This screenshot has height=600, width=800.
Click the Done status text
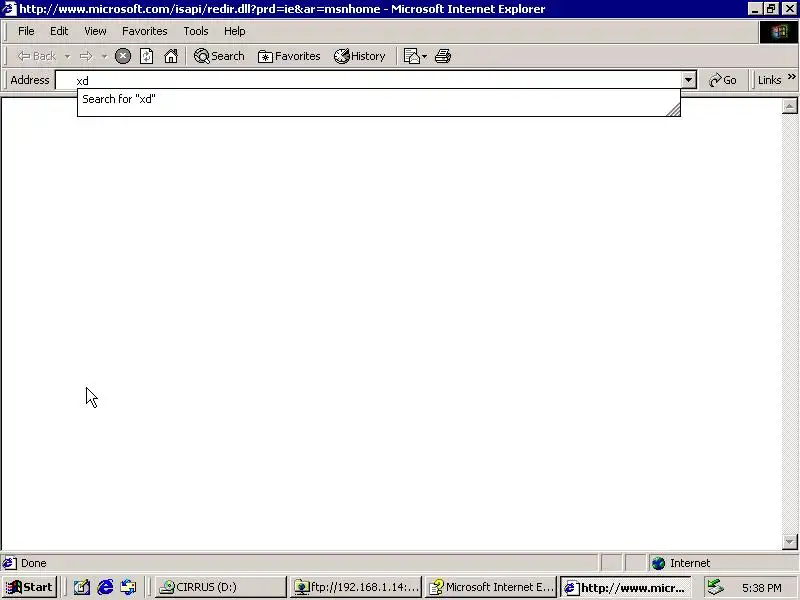pyautogui.click(x=34, y=563)
